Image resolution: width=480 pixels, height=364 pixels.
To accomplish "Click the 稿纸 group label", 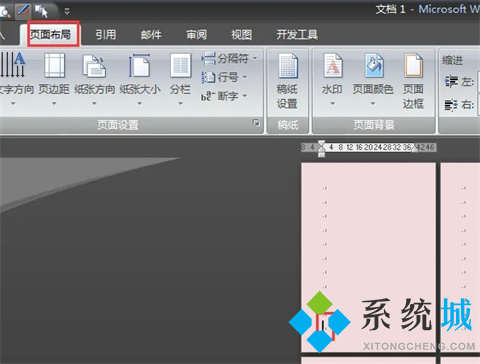I will (x=288, y=125).
